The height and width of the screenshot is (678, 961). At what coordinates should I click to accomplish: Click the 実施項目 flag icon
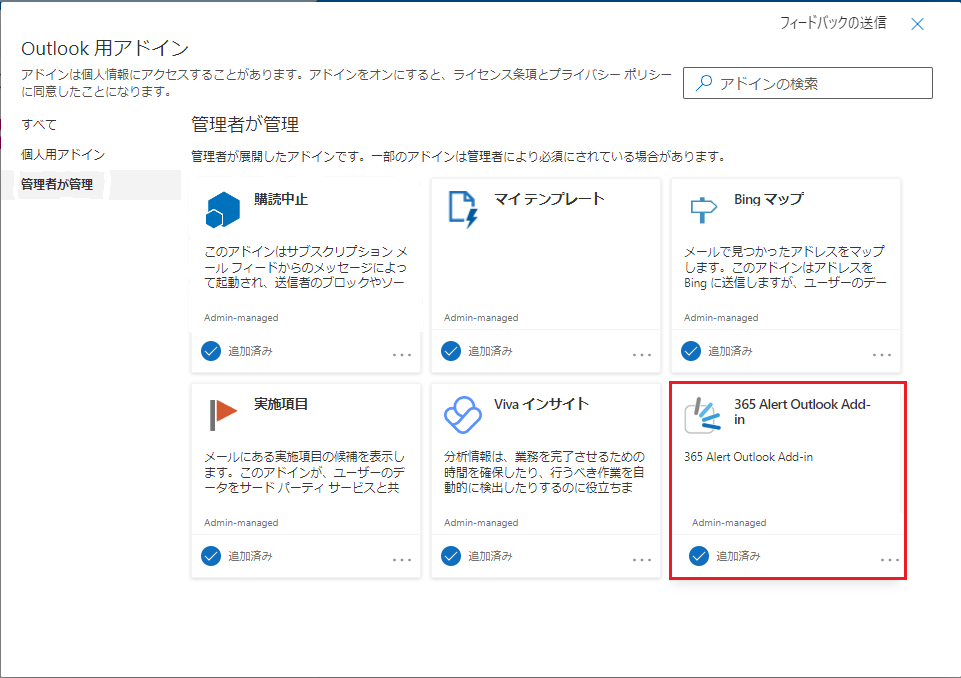(x=223, y=412)
